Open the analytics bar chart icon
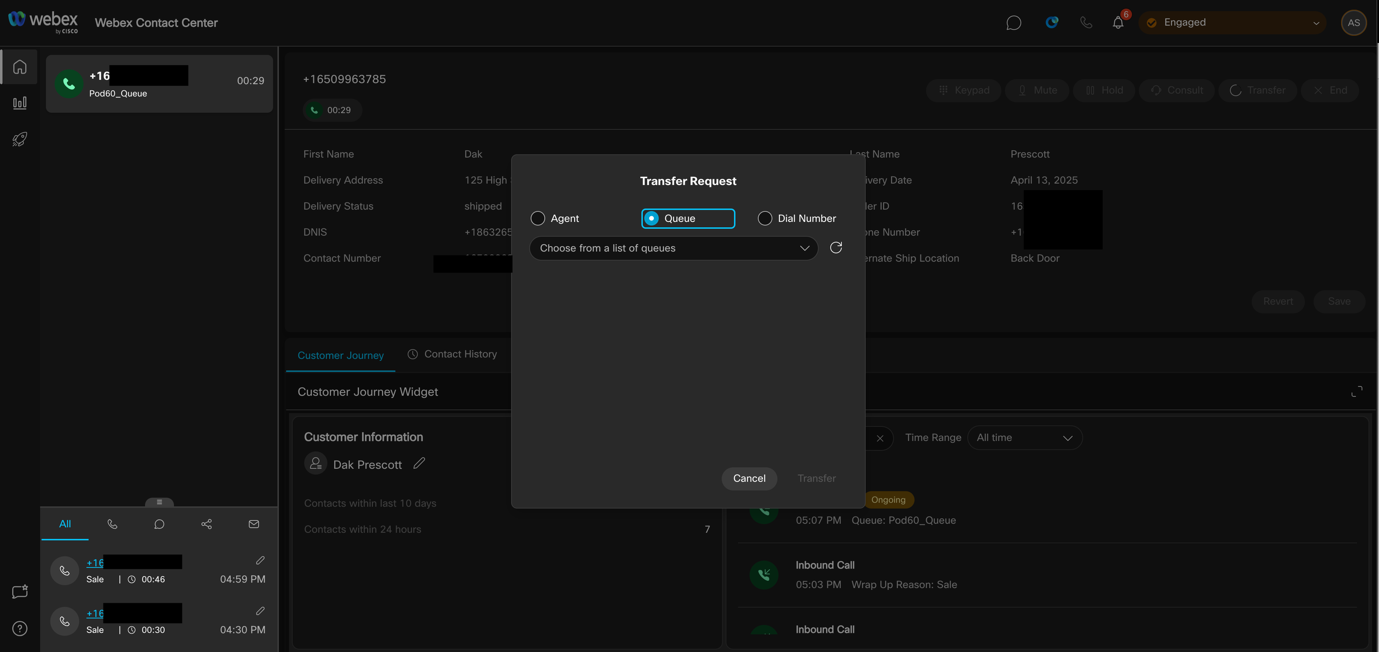Image resolution: width=1379 pixels, height=652 pixels. click(20, 103)
